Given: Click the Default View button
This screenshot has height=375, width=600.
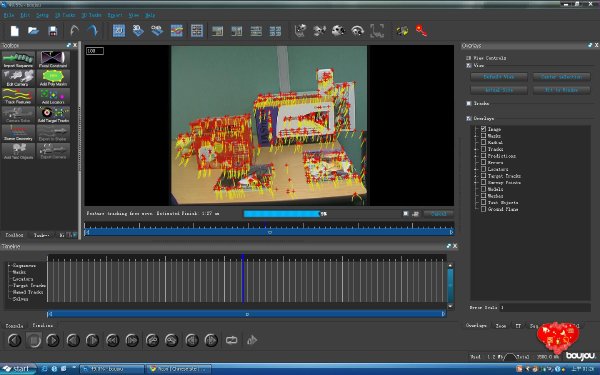Looking at the screenshot, I should tap(499, 77).
